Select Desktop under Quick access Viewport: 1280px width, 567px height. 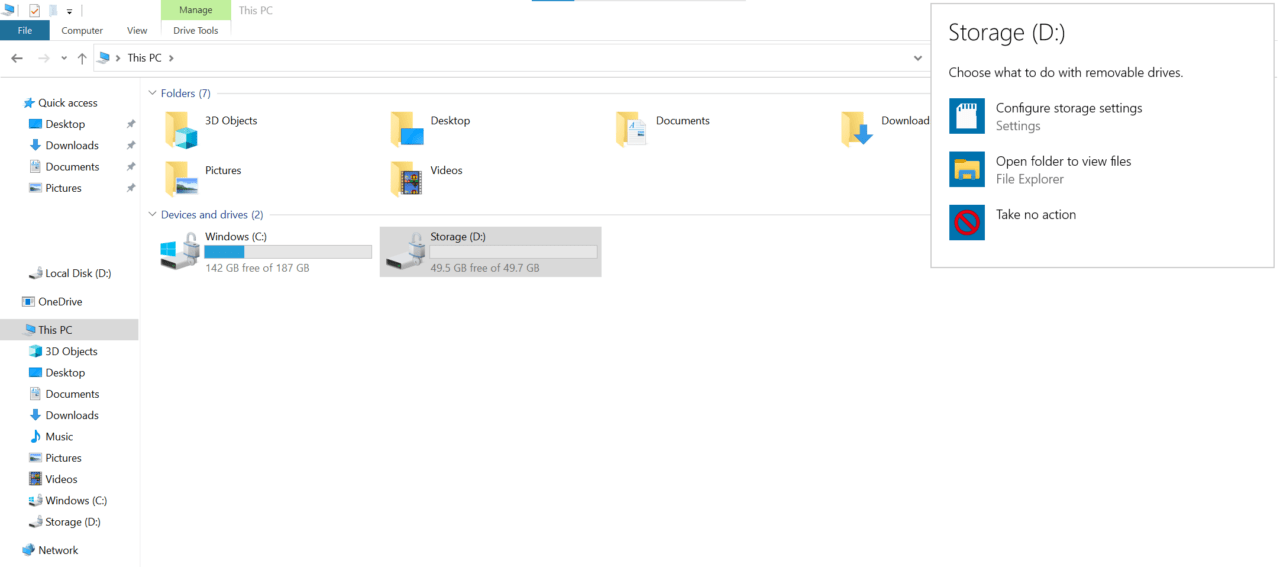[65, 124]
